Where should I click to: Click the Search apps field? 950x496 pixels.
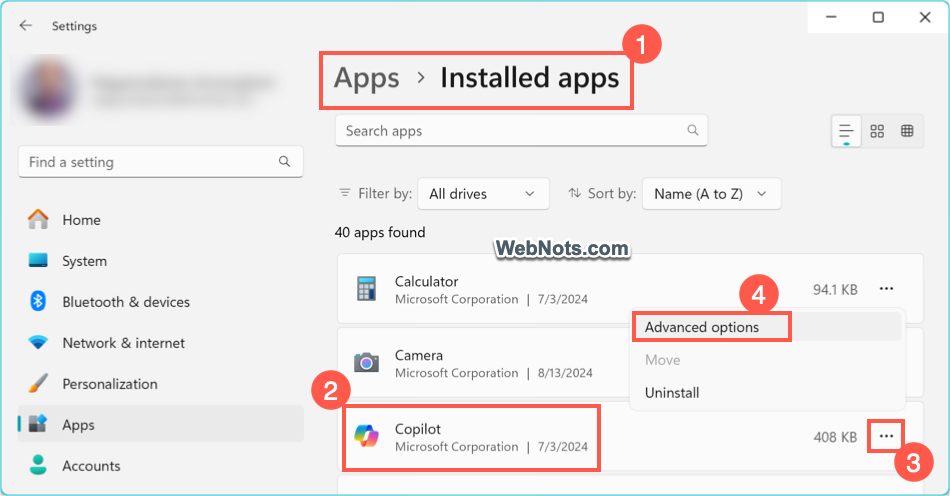click(x=521, y=131)
